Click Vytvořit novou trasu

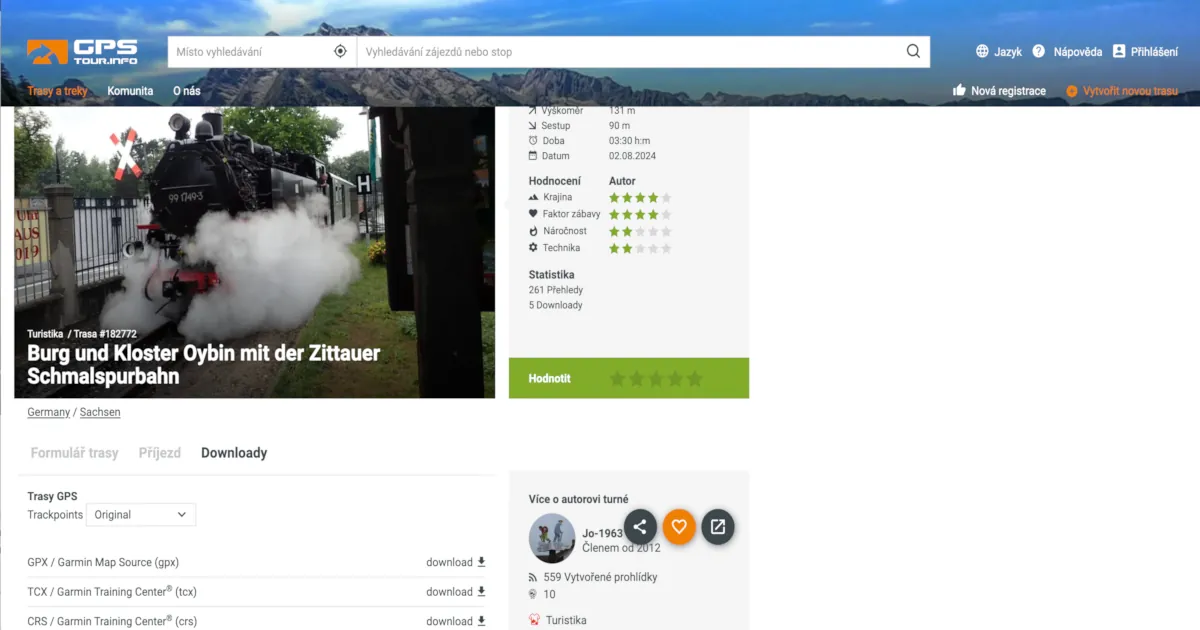coord(1129,90)
